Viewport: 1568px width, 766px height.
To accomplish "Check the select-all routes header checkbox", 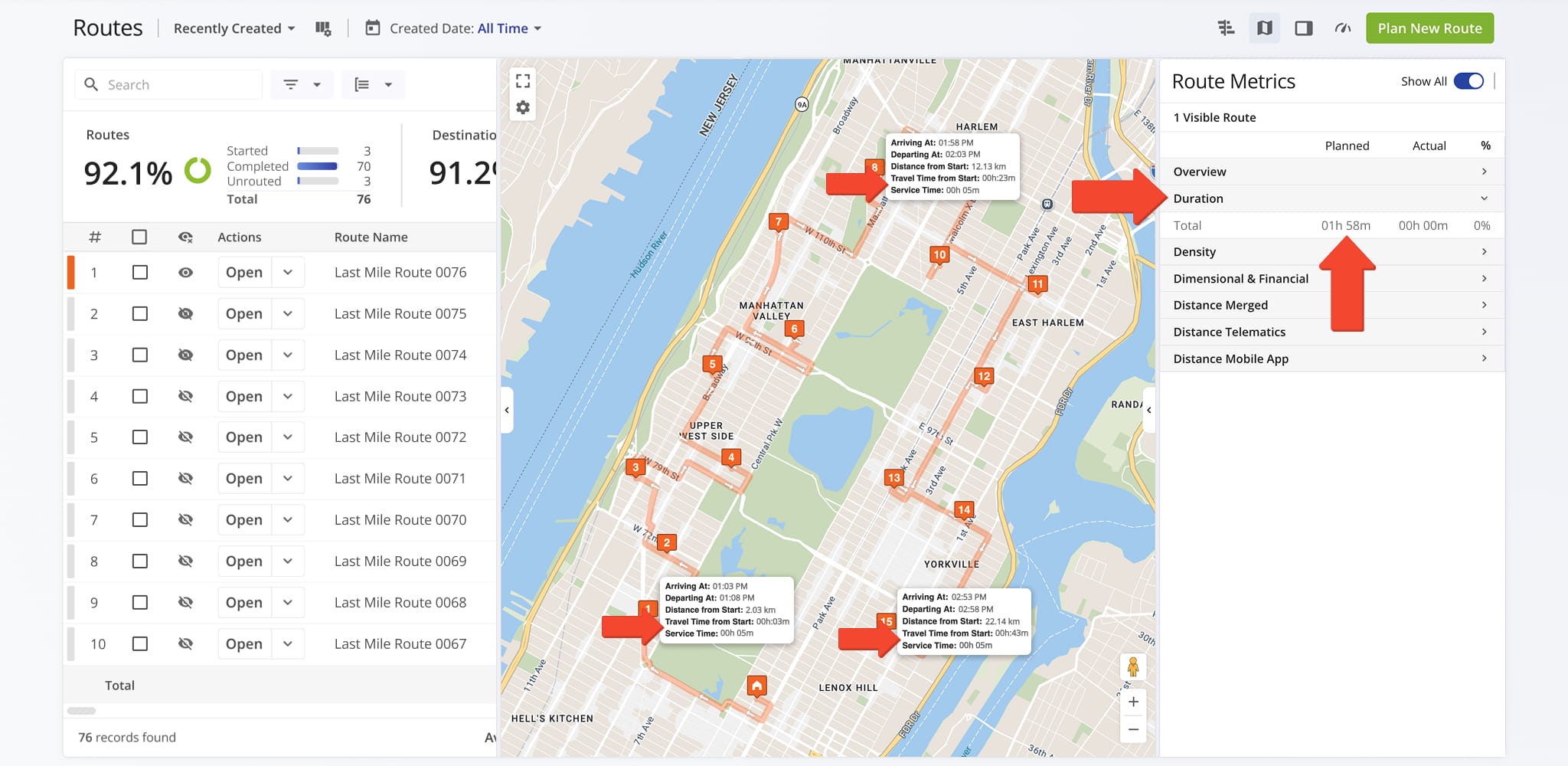I will coord(139,237).
